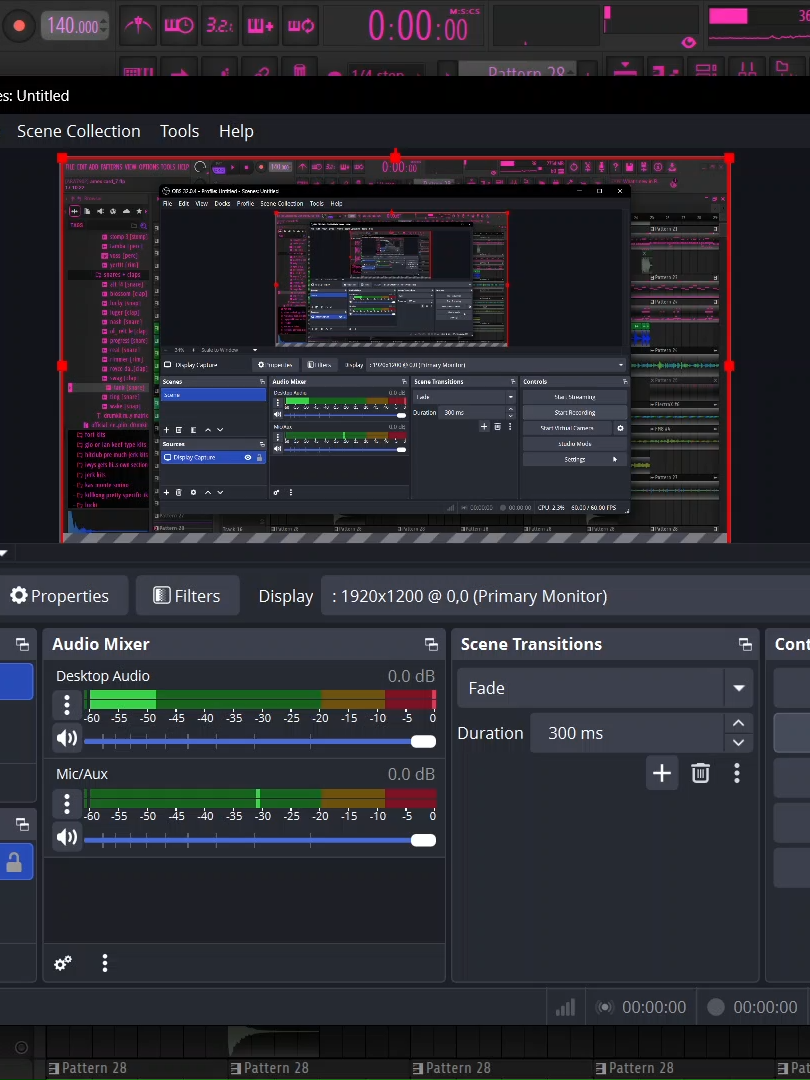Open the Fade transition dropdown

coord(605,688)
